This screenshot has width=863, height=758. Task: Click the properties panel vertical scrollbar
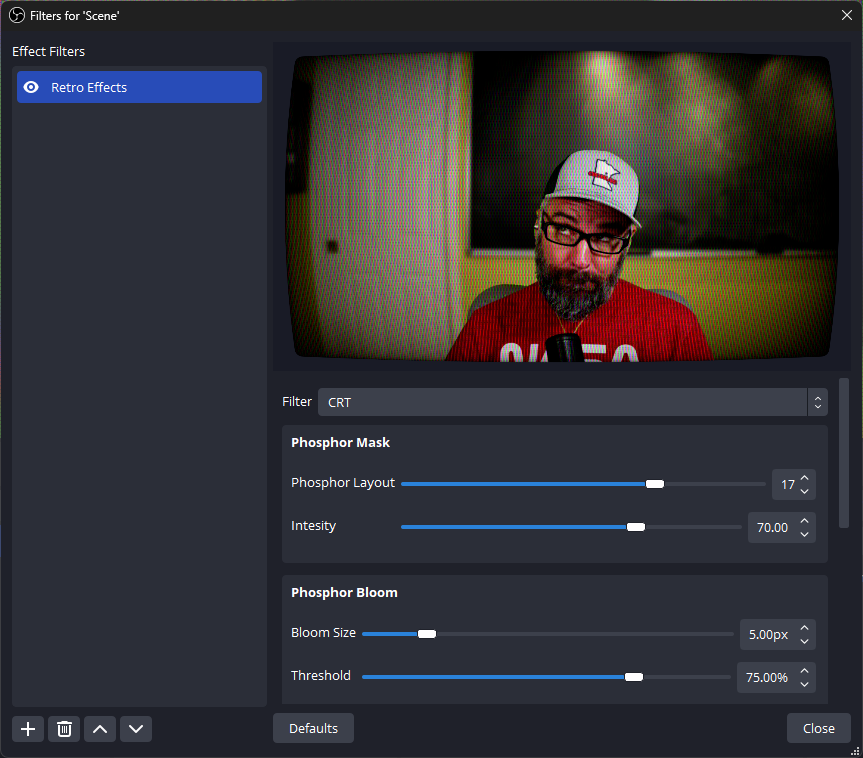click(x=844, y=452)
